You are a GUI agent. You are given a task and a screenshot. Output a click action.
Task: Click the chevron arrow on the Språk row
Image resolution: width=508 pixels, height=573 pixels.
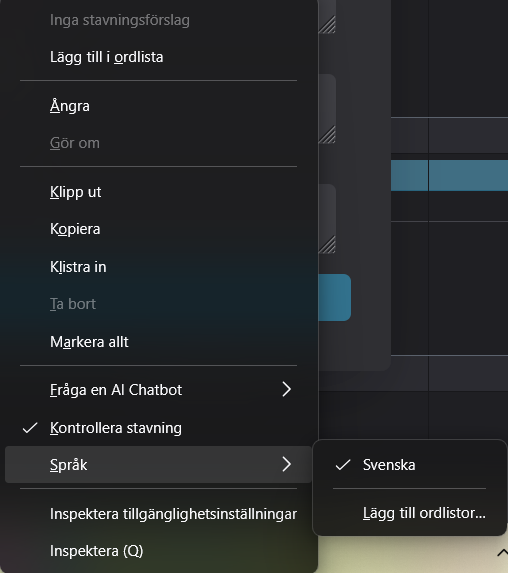pyautogui.click(x=287, y=464)
